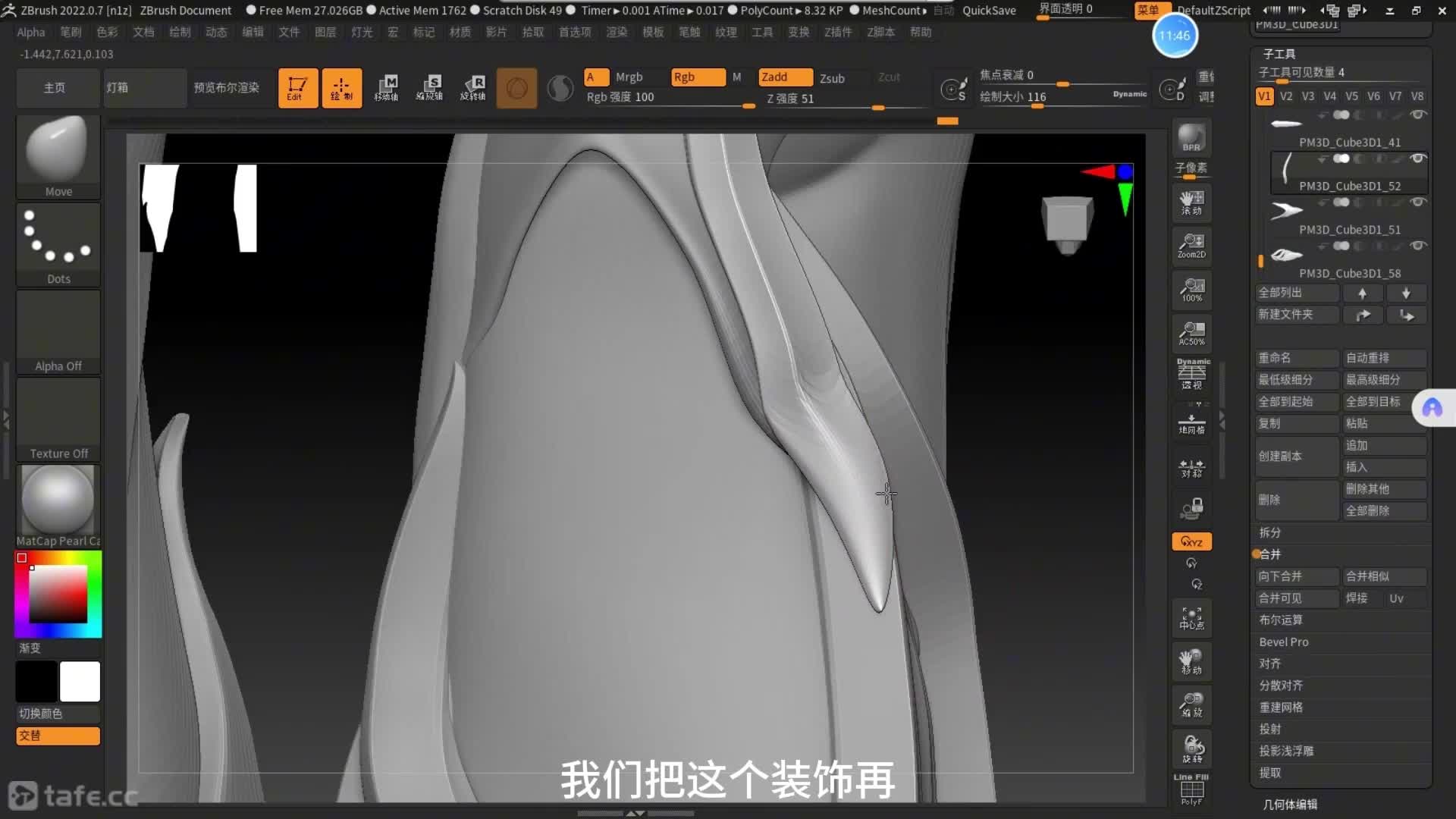Select the Rotate gizmo tool
This screenshot has width=1456, height=819.
[473, 88]
